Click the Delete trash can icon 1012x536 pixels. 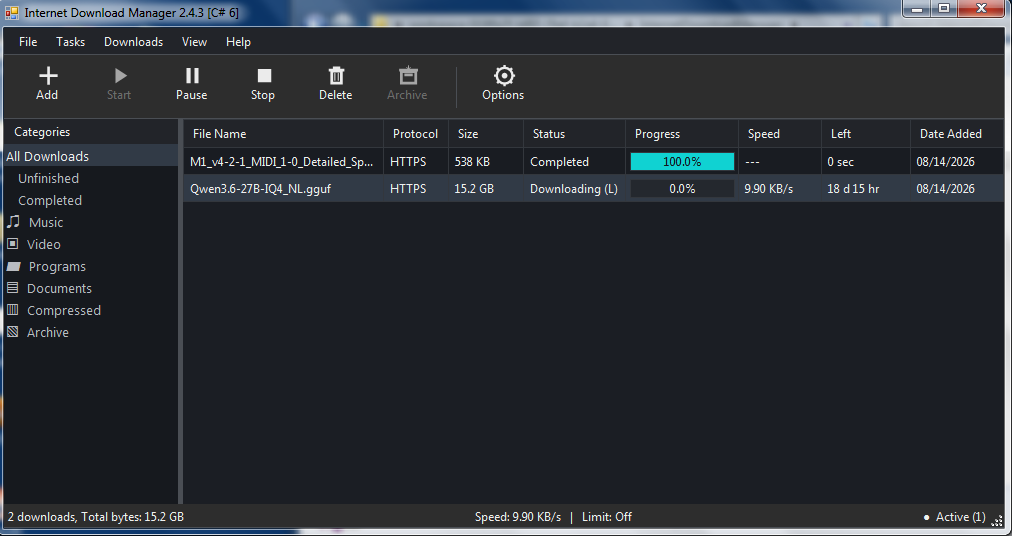click(336, 76)
